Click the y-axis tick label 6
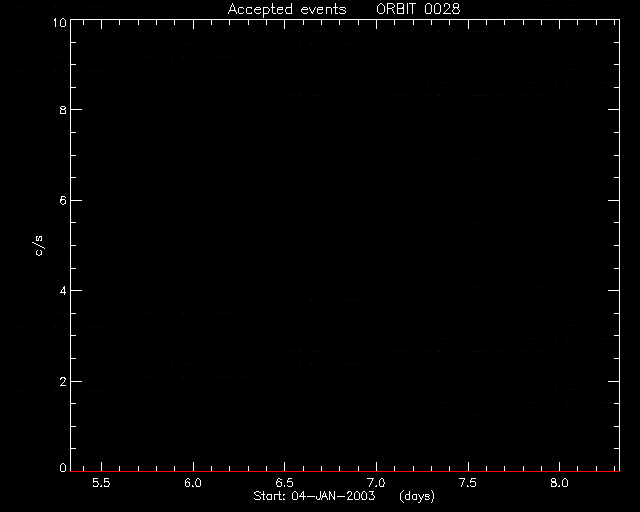Image resolution: width=640 pixels, height=512 pixels. tap(63, 200)
